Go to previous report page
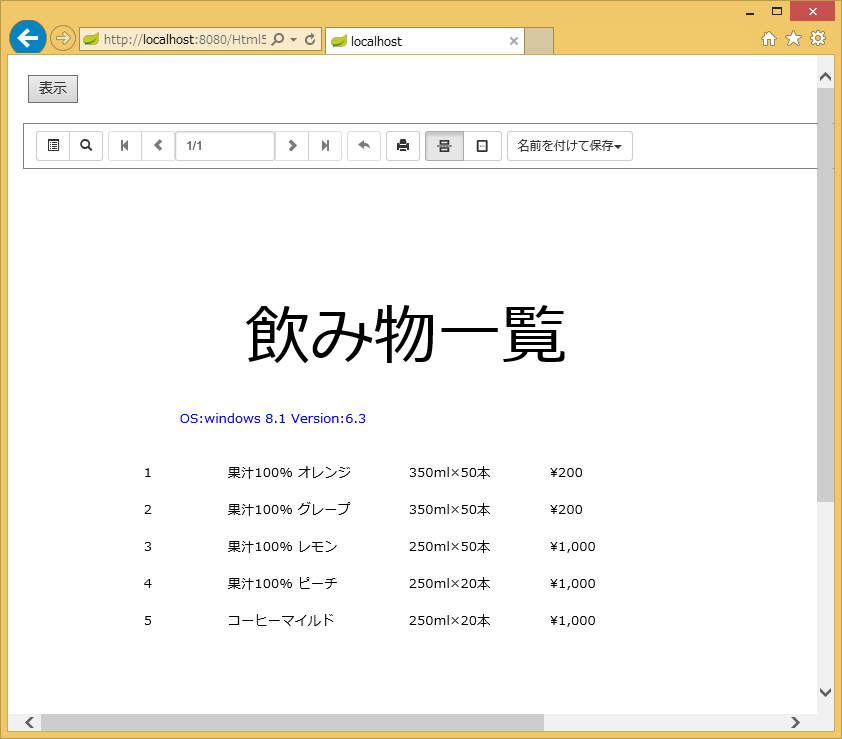The width and height of the screenshot is (842, 739). (158, 146)
